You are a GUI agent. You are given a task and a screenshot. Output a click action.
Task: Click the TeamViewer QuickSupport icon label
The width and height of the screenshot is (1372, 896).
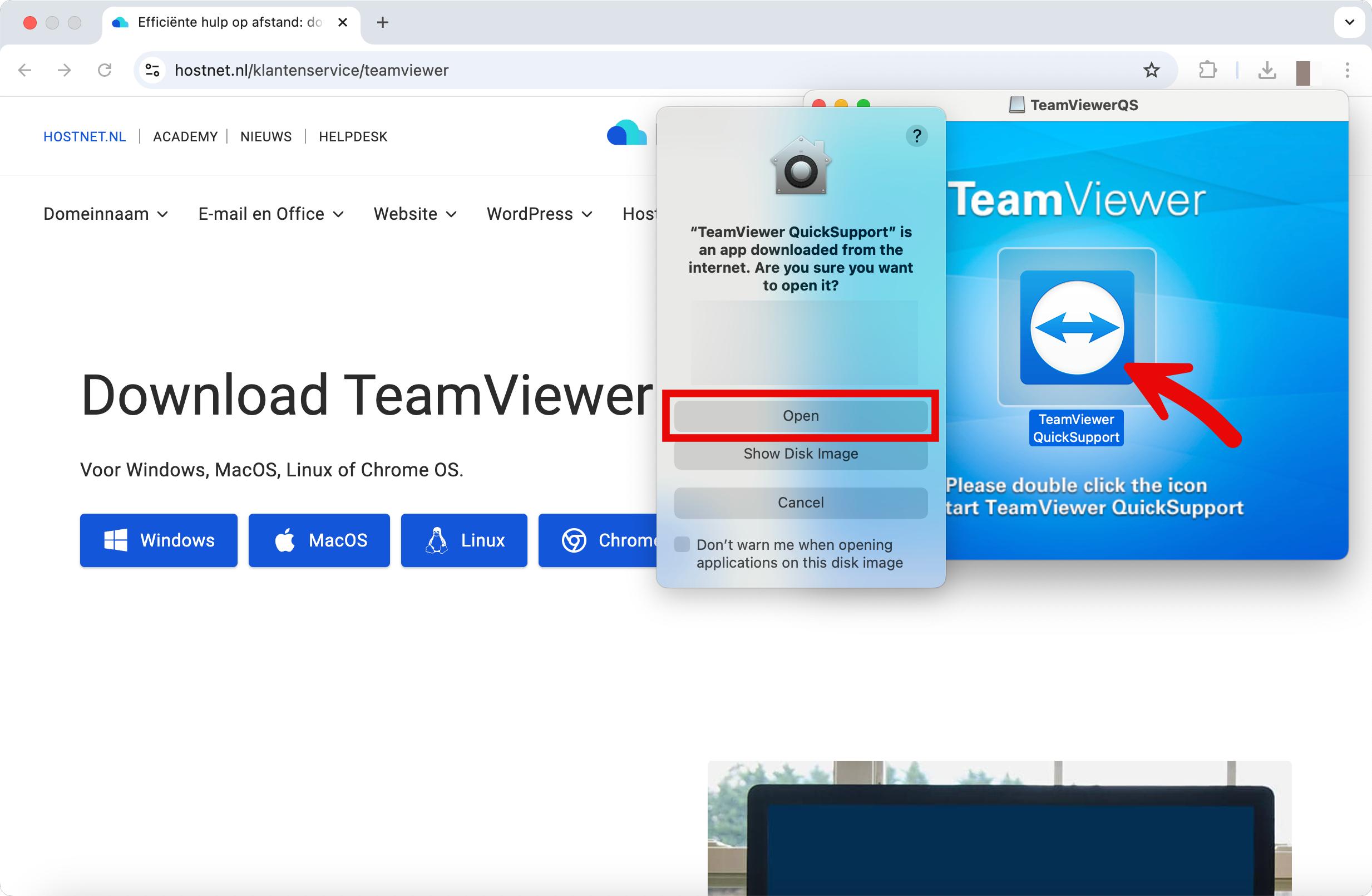[1075, 428]
